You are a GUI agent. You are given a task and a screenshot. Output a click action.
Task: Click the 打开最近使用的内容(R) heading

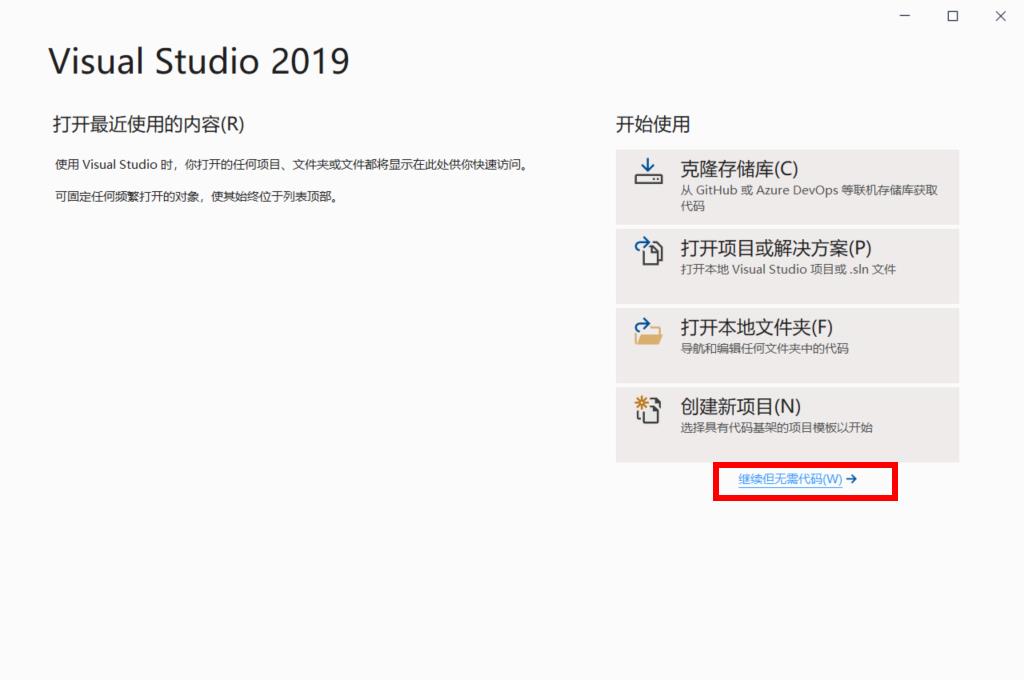click(x=148, y=124)
